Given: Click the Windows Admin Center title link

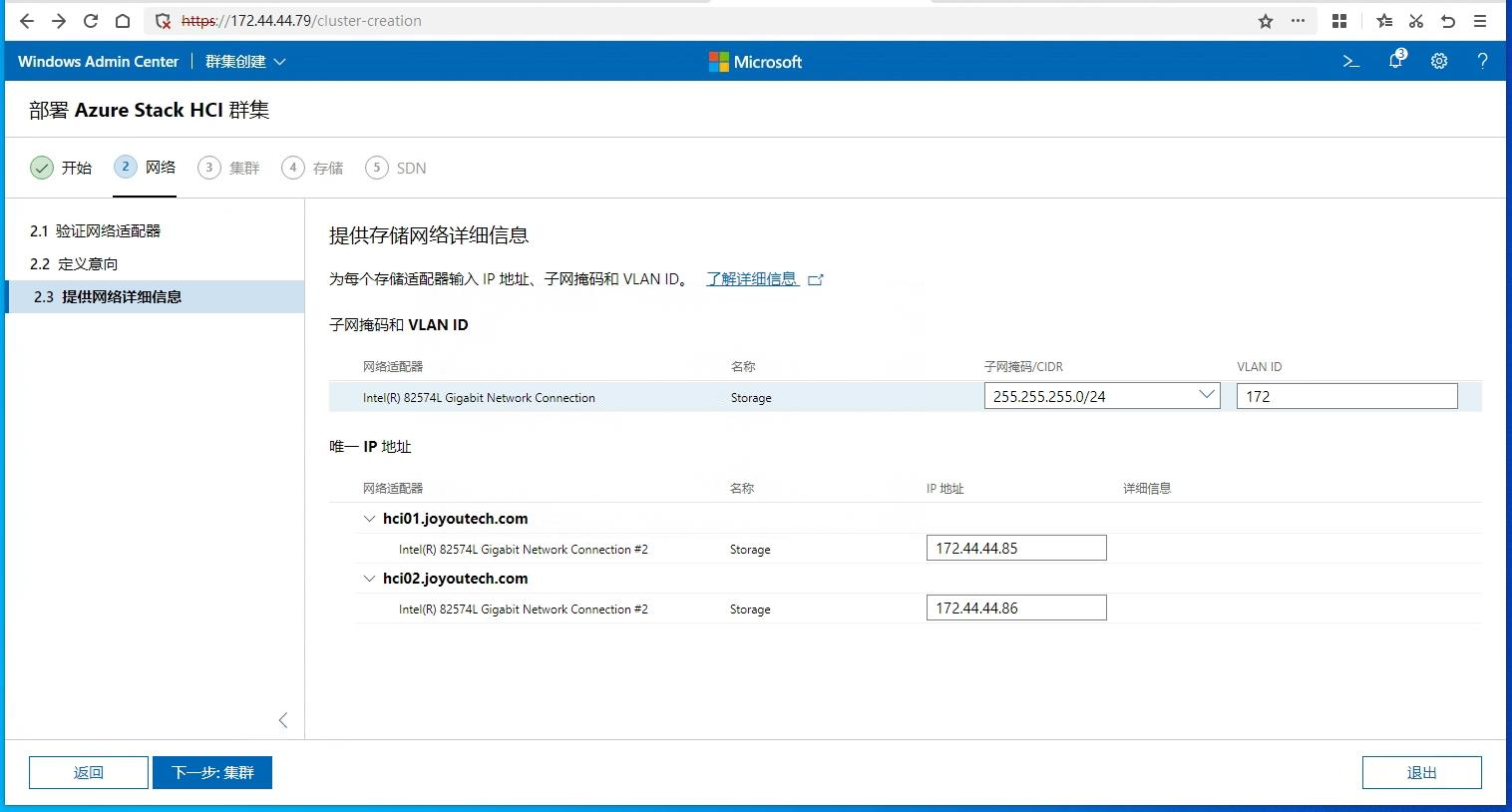Looking at the screenshot, I should (98, 62).
